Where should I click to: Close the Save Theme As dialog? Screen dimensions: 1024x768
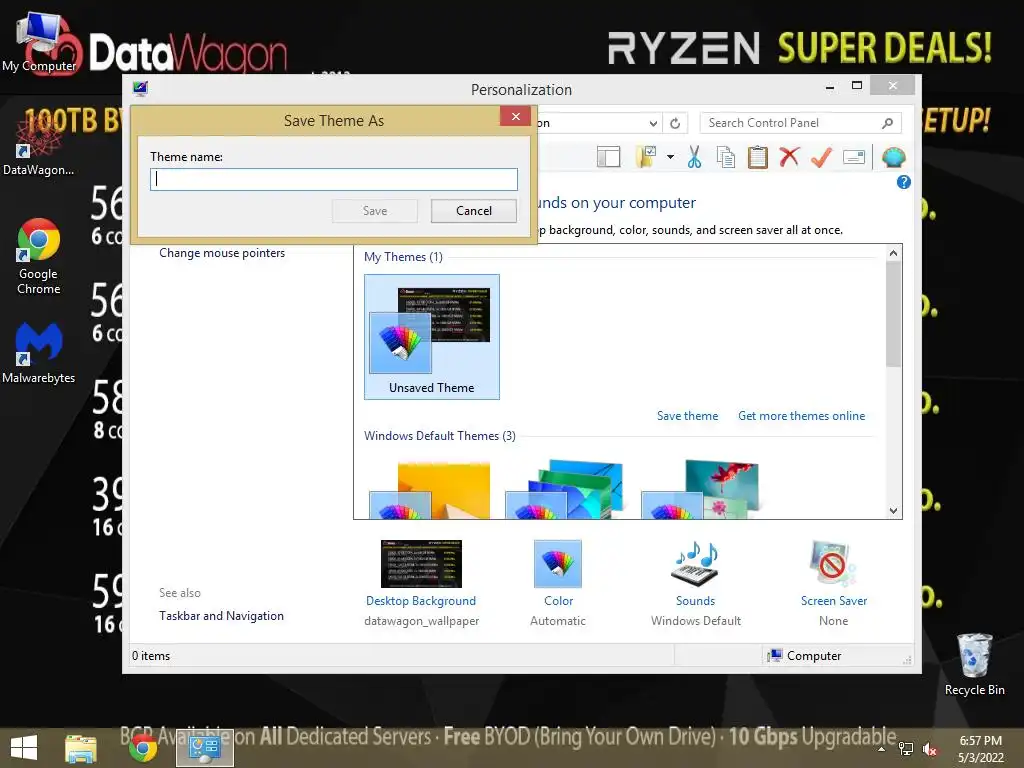click(x=516, y=116)
